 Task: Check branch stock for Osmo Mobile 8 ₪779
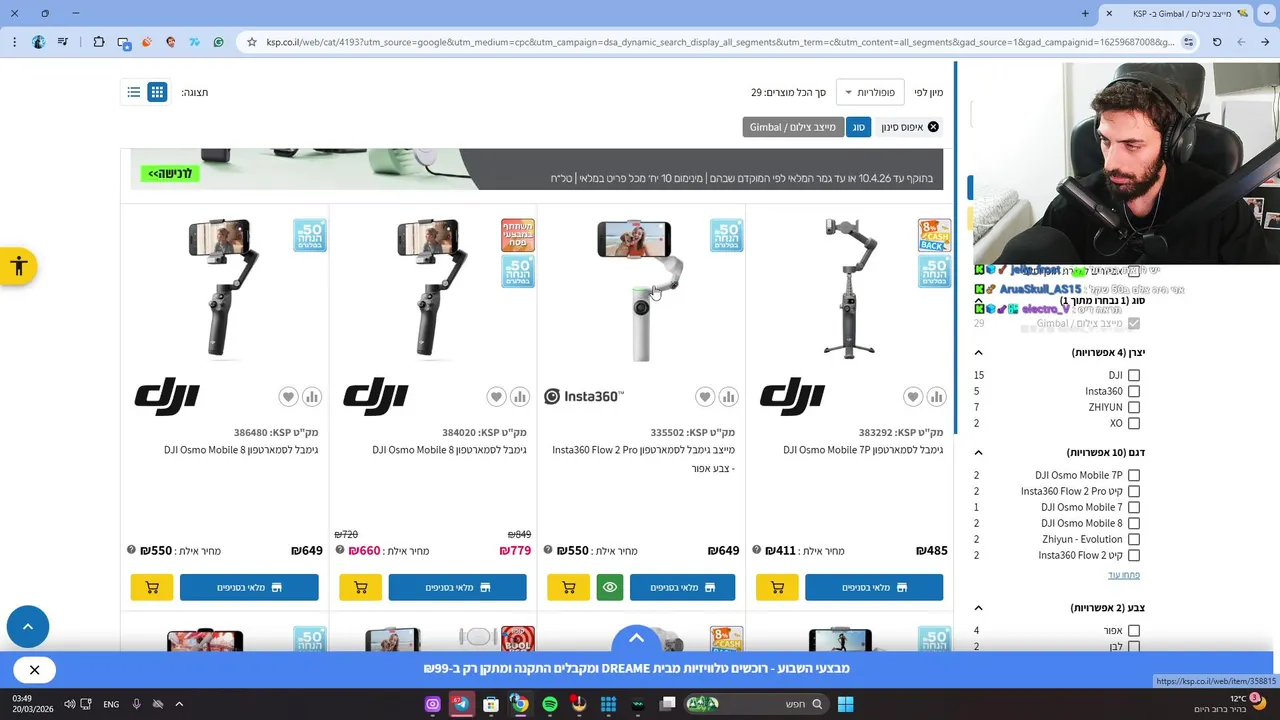(457, 587)
